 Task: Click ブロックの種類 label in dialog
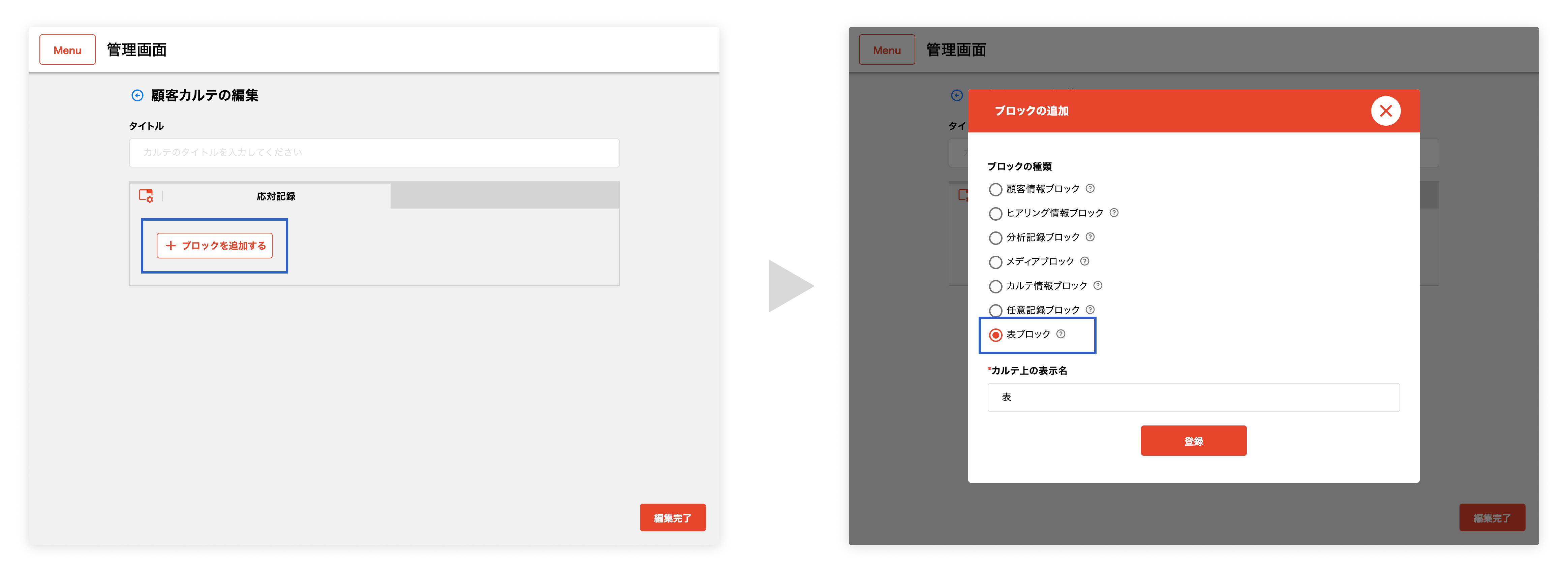1019,166
